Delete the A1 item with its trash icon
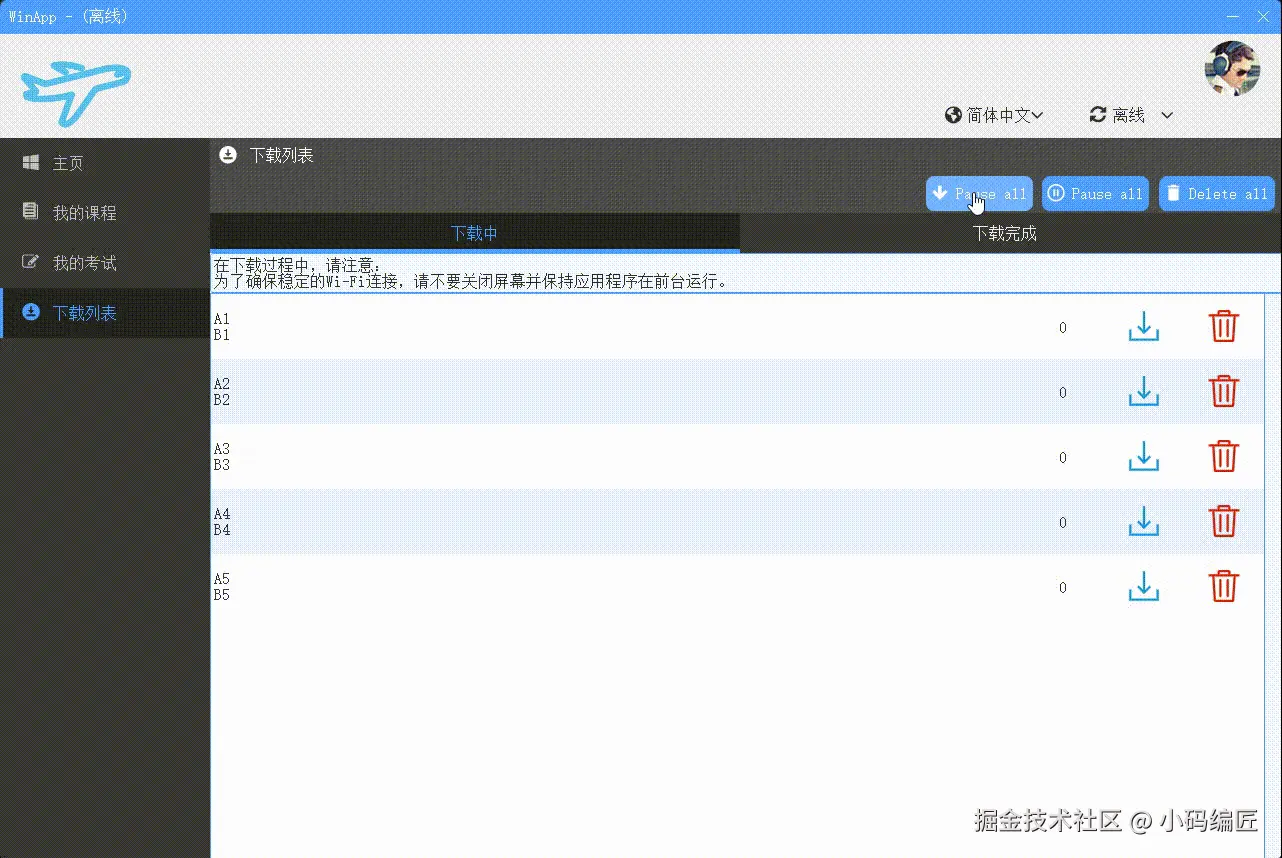 click(1224, 327)
